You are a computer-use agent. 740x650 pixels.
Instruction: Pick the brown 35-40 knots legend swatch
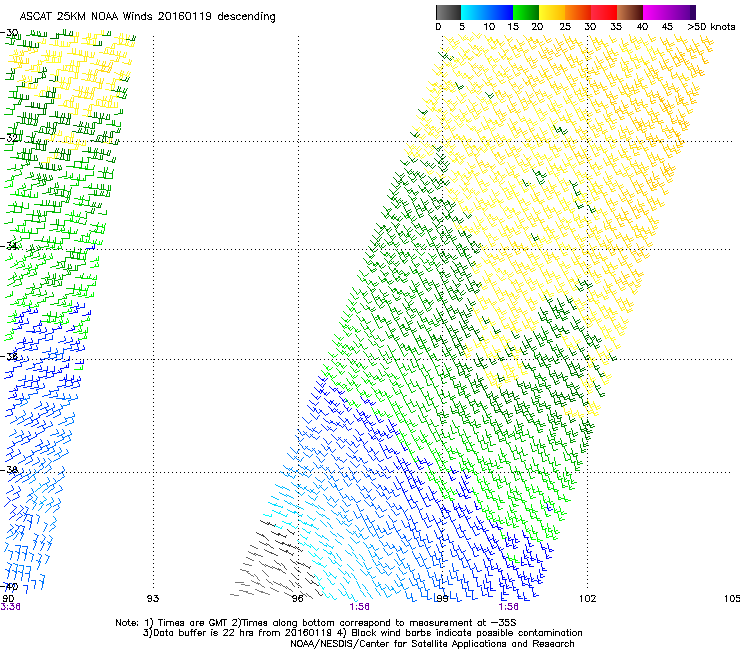click(x=630, y=12)
